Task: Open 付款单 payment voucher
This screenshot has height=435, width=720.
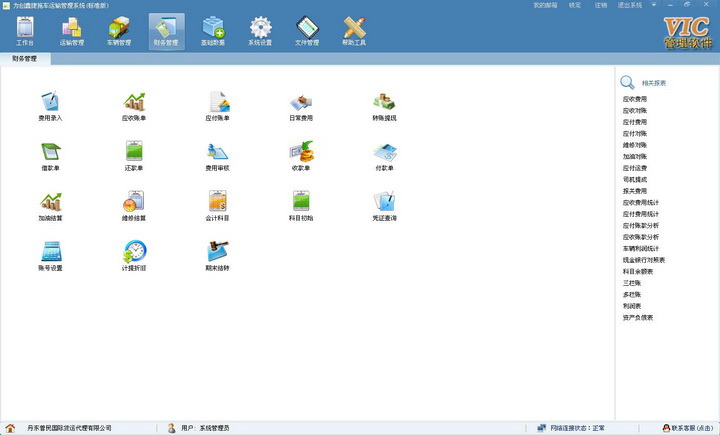Action: [384, 156]
